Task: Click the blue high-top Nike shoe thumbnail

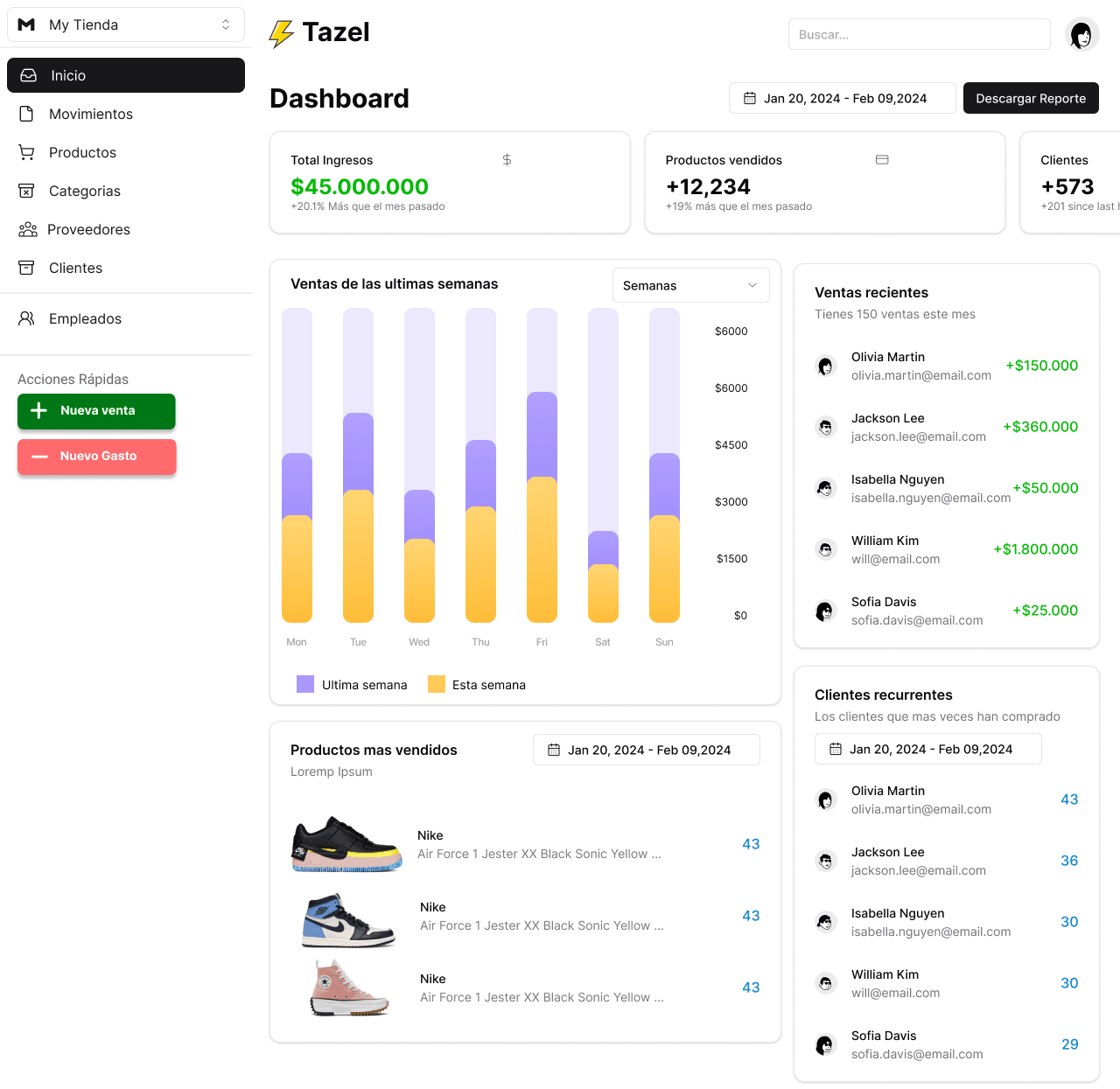Action: click(348, 920)
